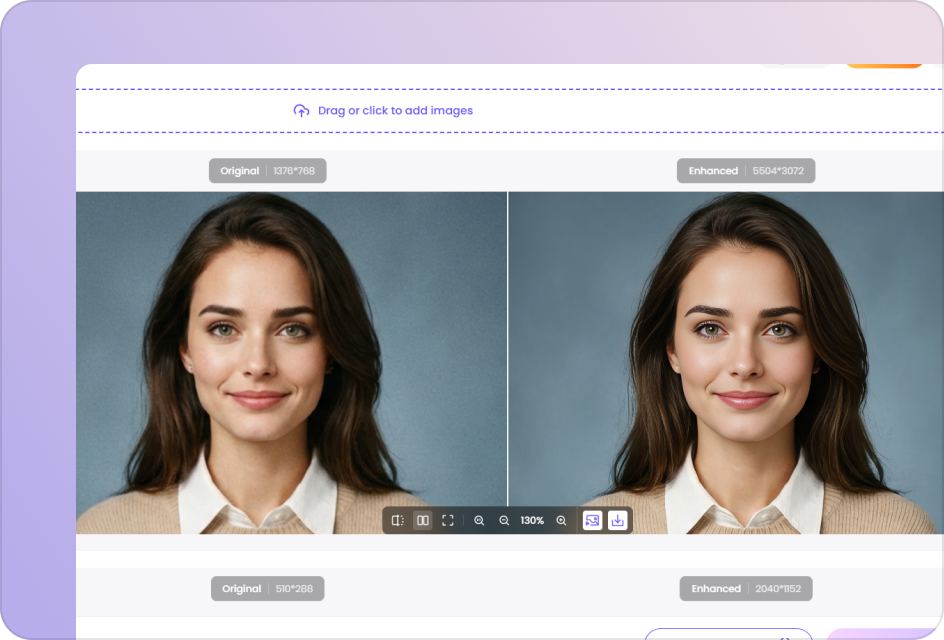944x640 pixels.
Task: Select the side-by-side view icon
Action: 423,520
